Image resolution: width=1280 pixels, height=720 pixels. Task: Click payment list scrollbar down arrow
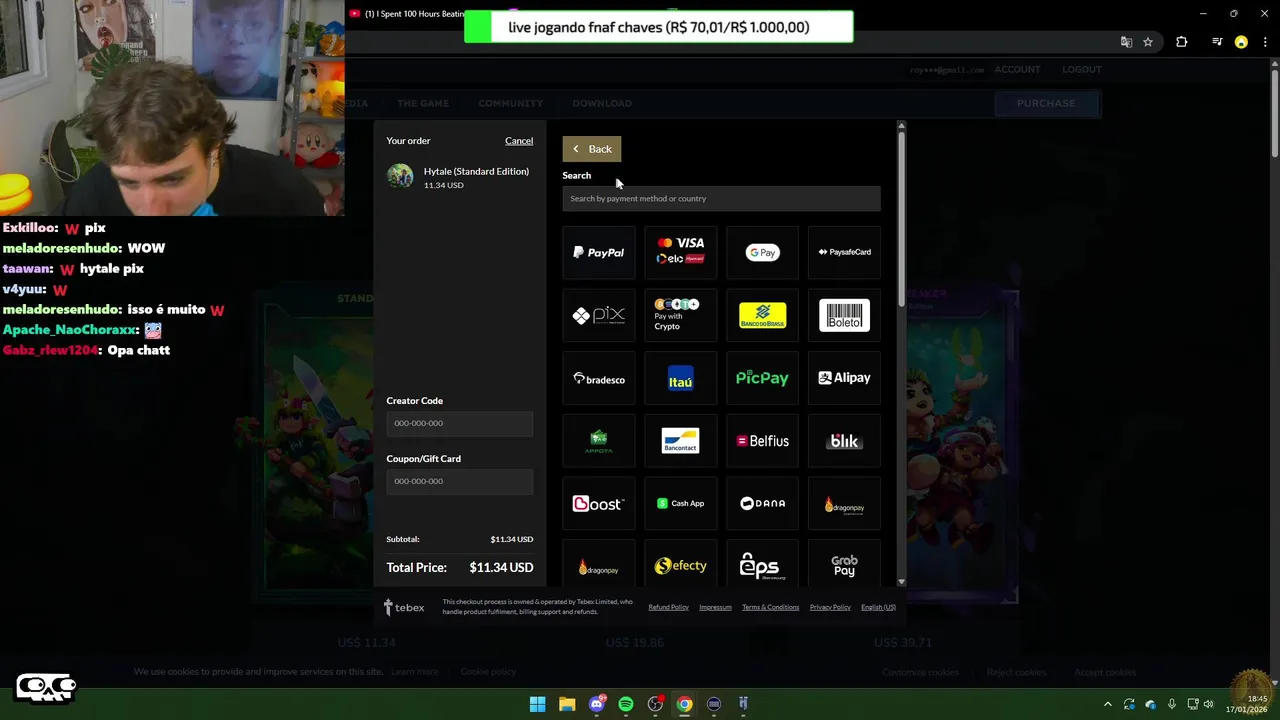(901, 581)
